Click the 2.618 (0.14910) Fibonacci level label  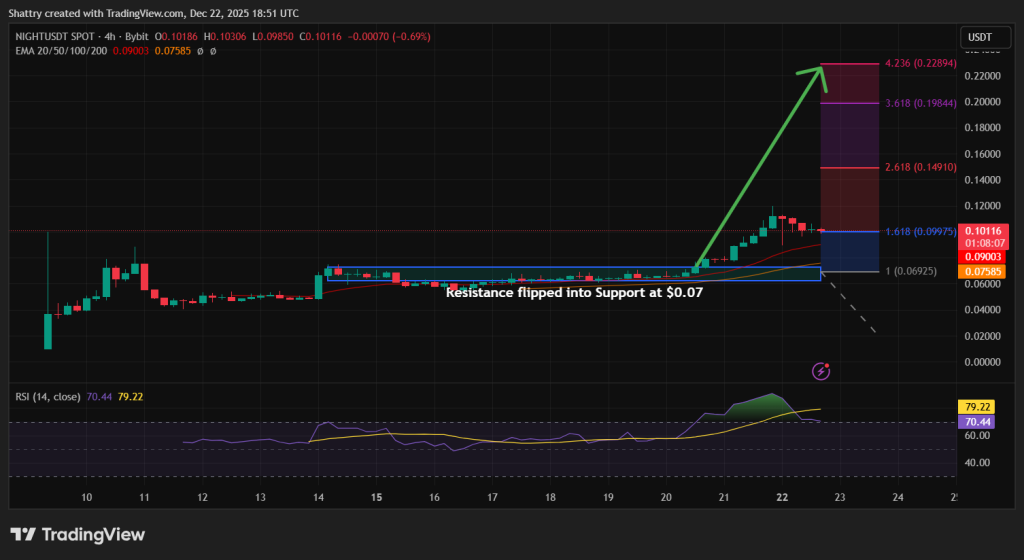click(921, 167)
